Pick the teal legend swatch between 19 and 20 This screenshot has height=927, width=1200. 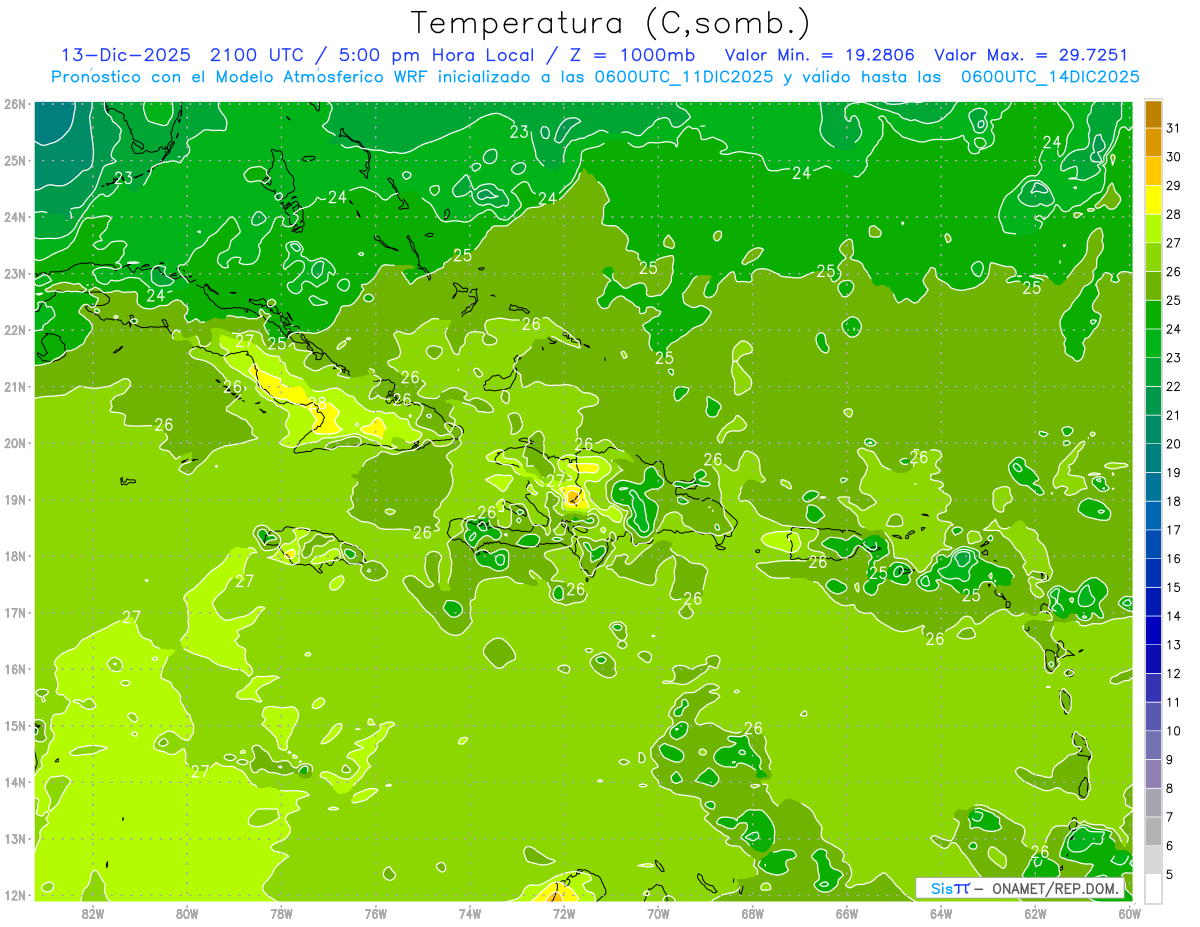(x=1153, y=459)
